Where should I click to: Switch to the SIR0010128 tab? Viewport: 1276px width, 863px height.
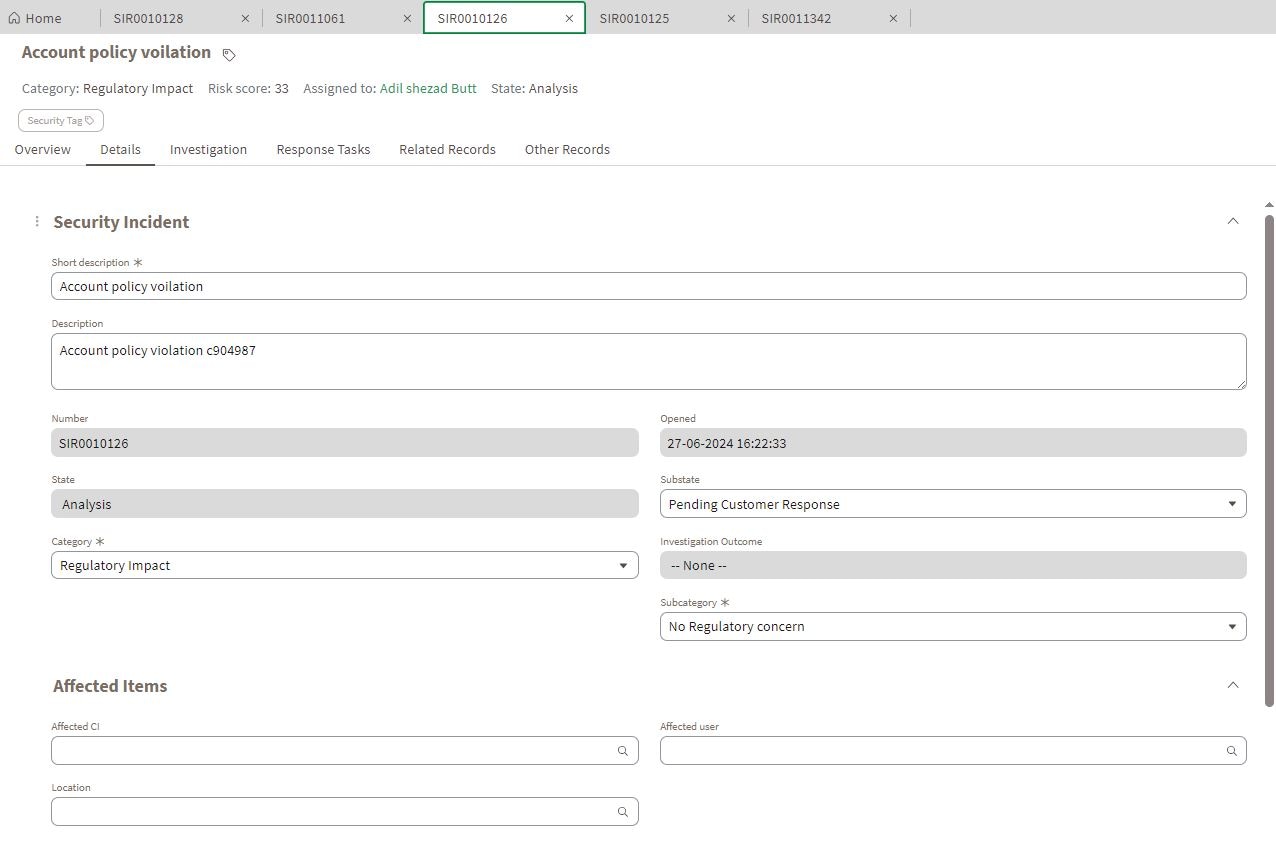click(x=148, y=18)
